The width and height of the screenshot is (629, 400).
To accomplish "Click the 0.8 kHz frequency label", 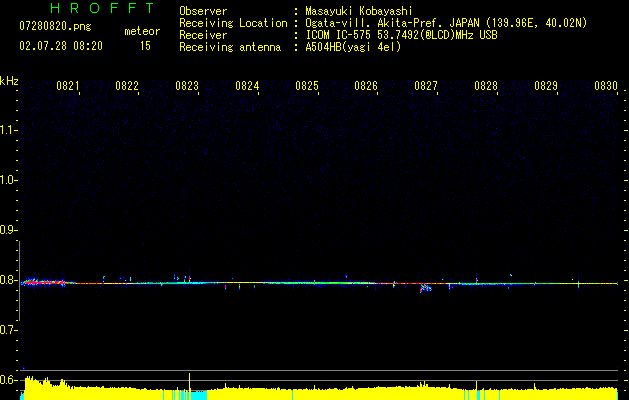I will pyautogui.click(x=8, y=280).
